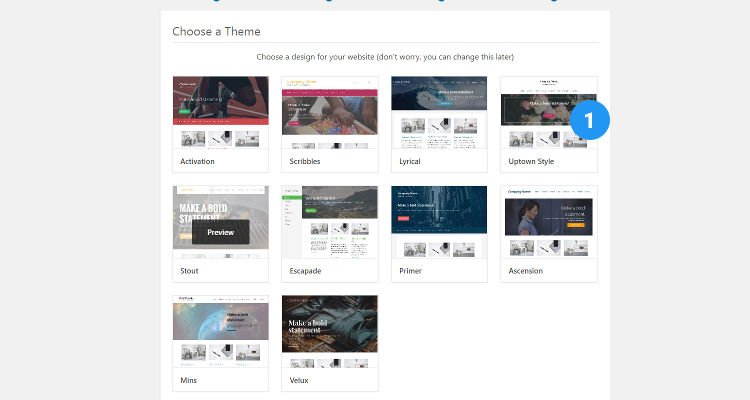750x400 pixels.
Task: Click the Ascension theme name label
Action: point(526,271)
